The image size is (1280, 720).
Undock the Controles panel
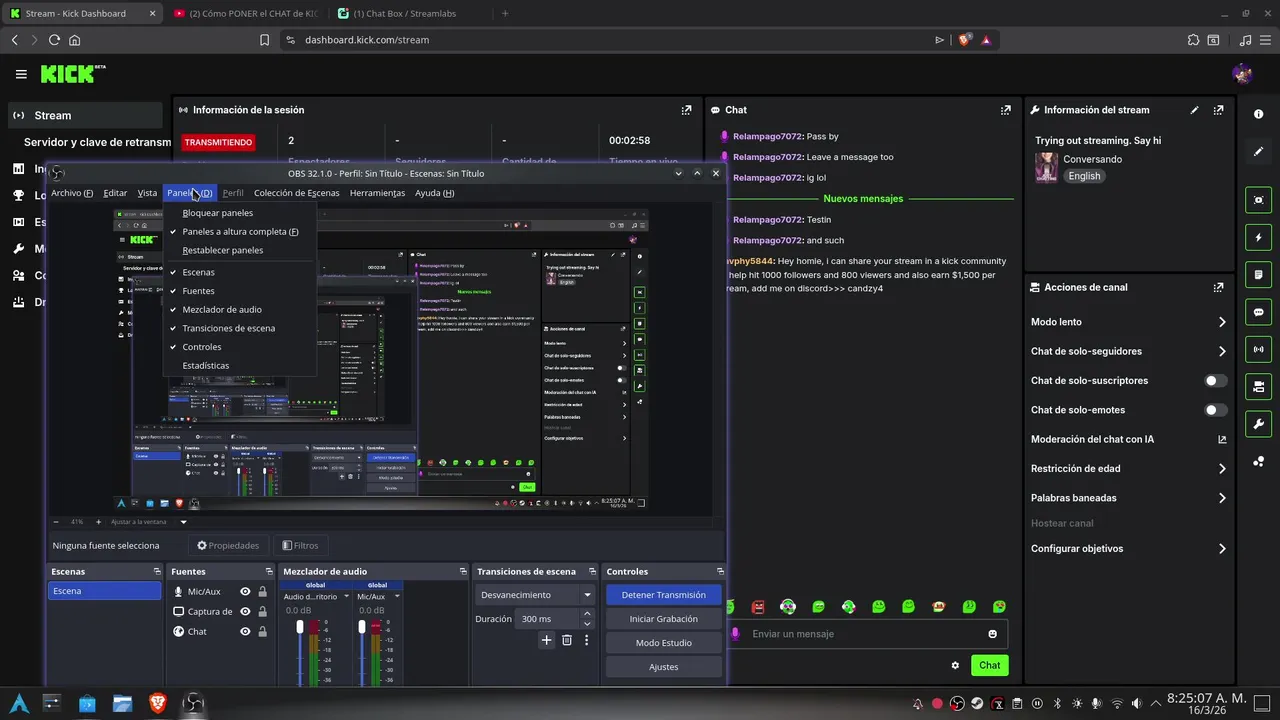pyautogui.click(x=720, y=571)
